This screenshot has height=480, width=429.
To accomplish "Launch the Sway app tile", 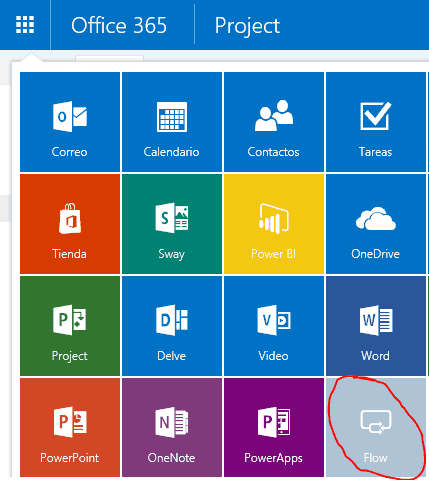I will tap(172, 224).
